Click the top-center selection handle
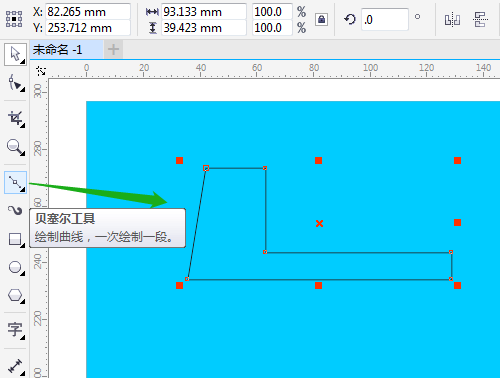This screenshot has height=378, width=500. pos(318,161)
